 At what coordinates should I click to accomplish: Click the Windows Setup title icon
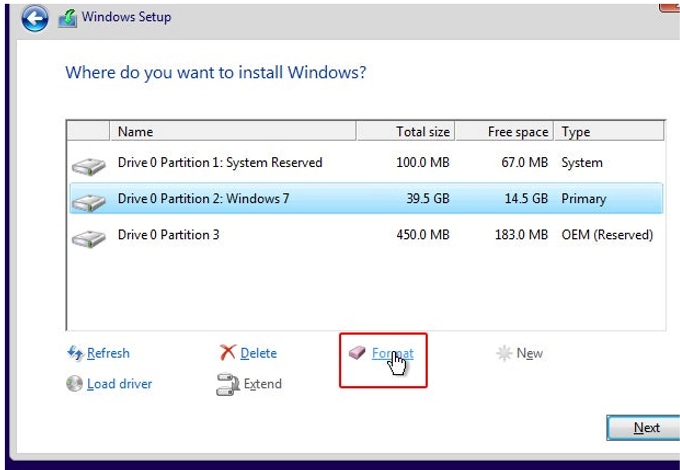point(68,18)
